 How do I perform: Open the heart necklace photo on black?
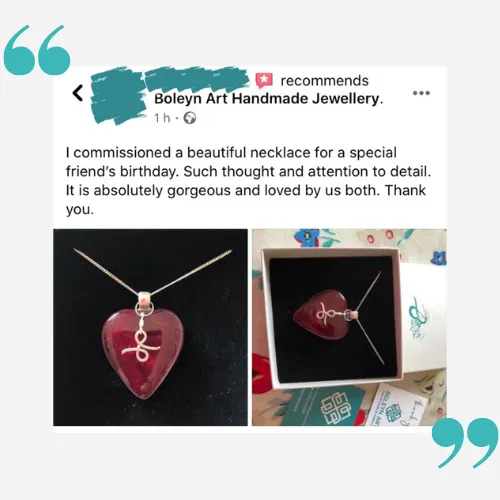click(150, 327)
